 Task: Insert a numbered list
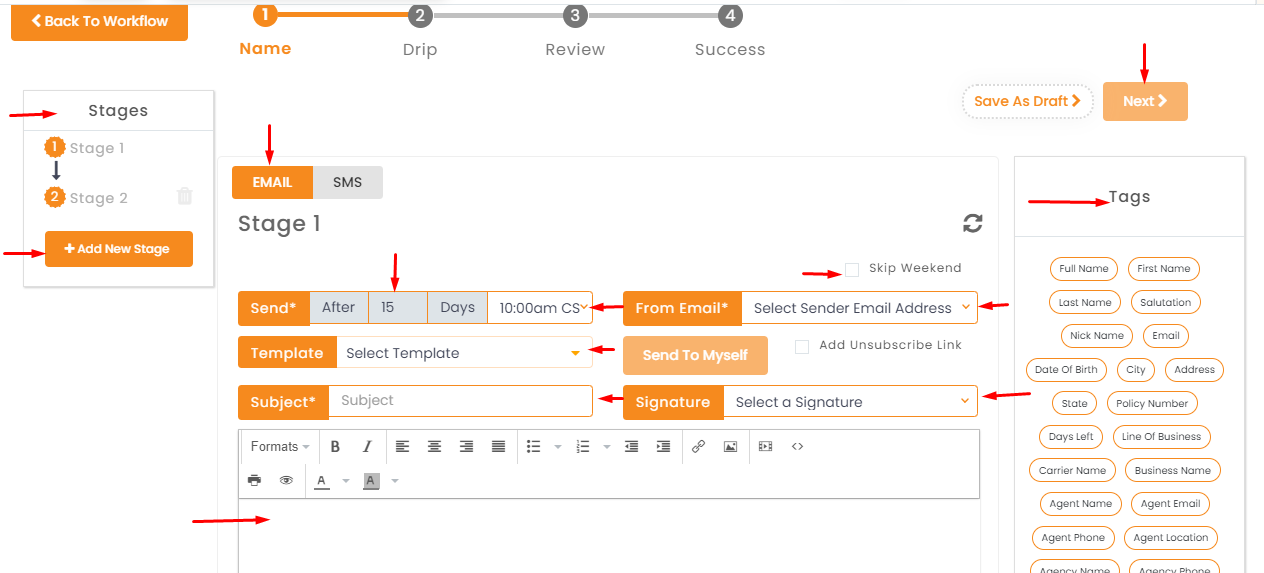pos(583,446)
